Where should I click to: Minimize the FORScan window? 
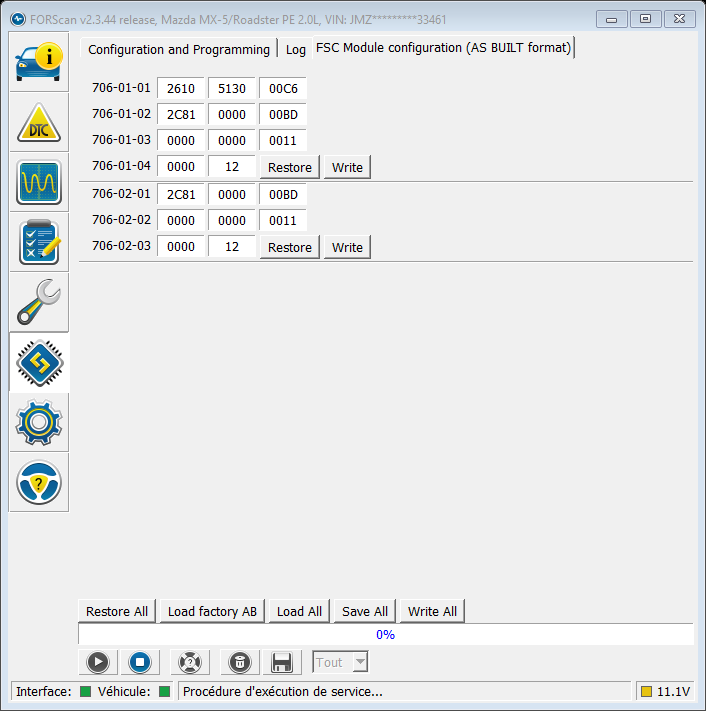tap(611, 19)
